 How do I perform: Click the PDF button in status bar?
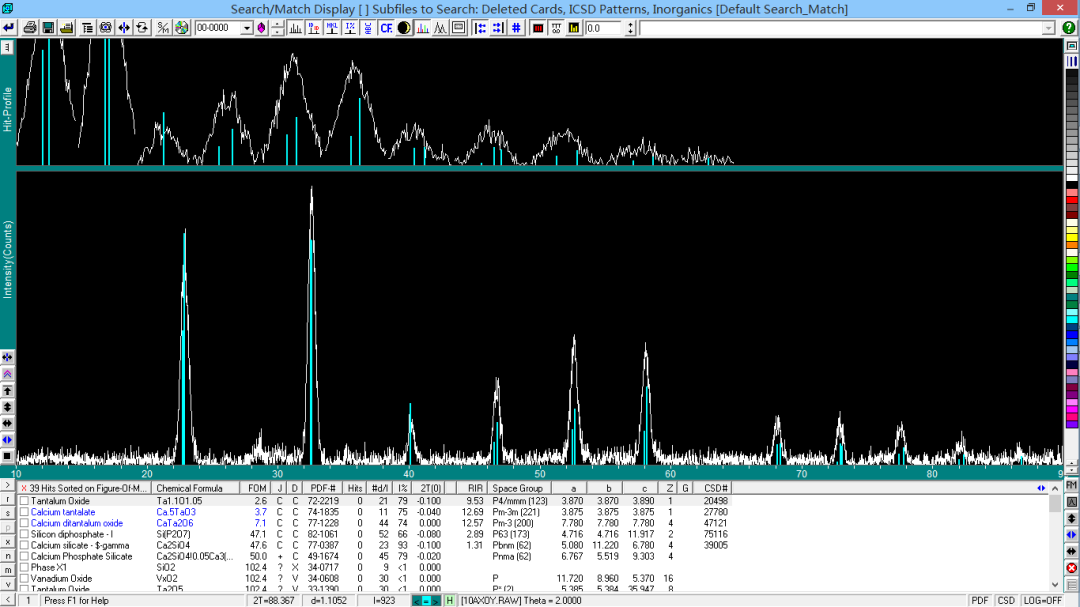click(979, 600)
